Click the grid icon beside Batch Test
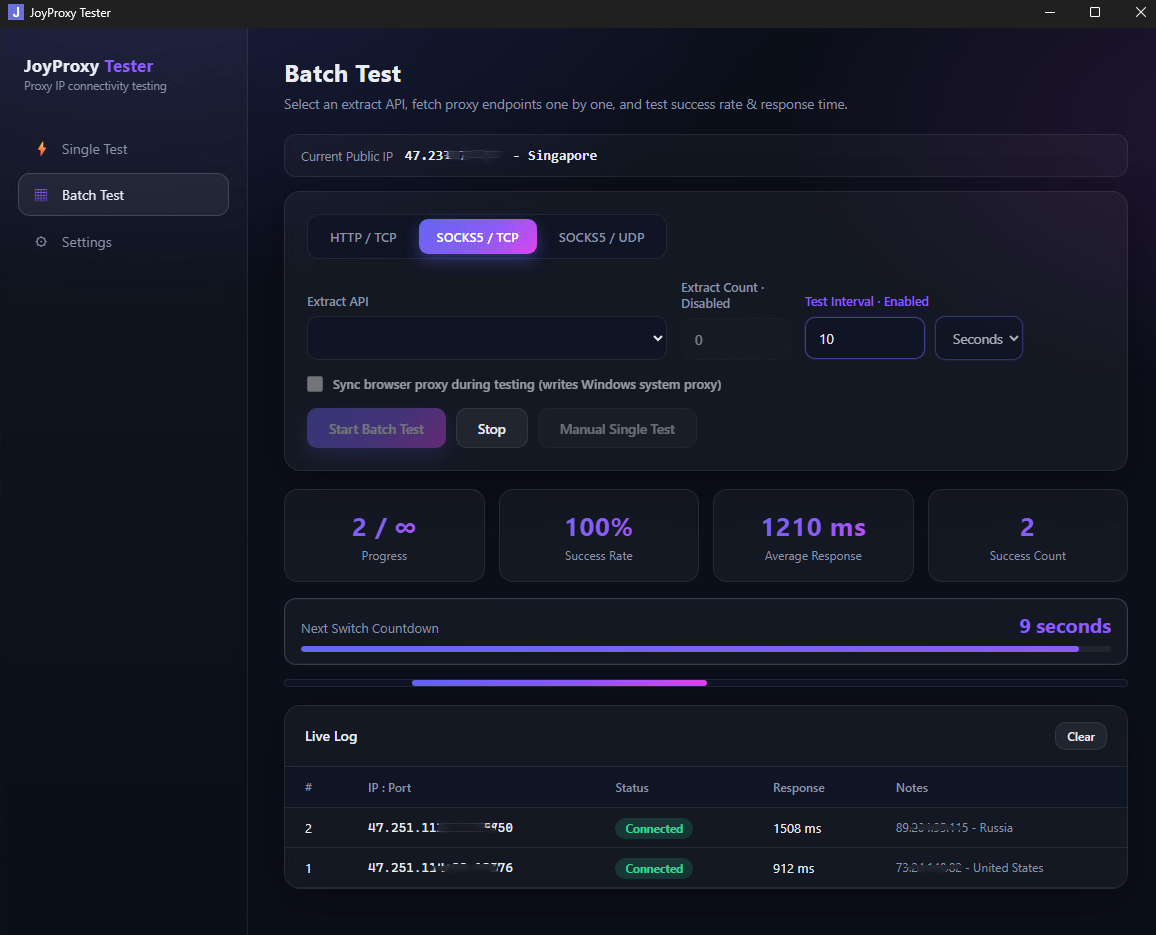This screenshot has height=935, width=1156. (41, 195)
